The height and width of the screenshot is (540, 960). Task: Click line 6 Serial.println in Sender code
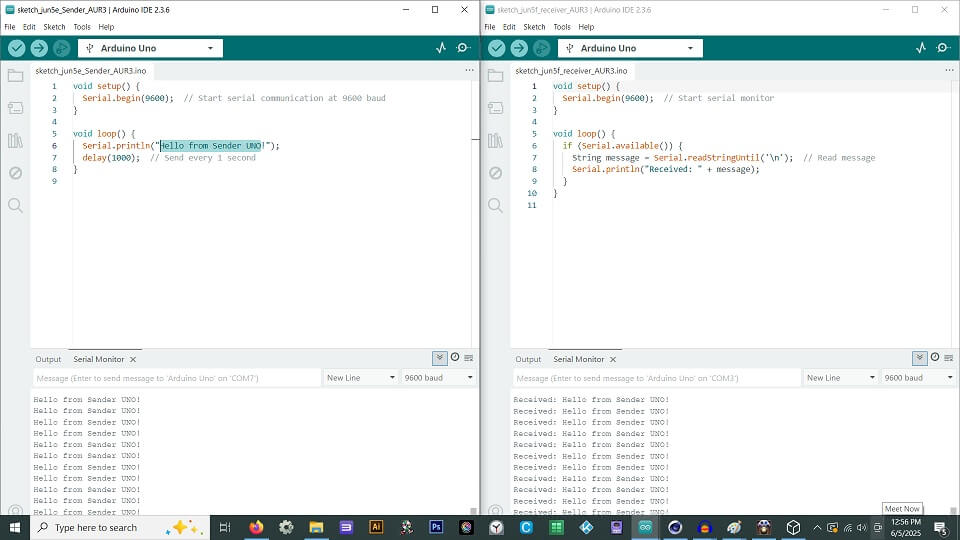181,146
